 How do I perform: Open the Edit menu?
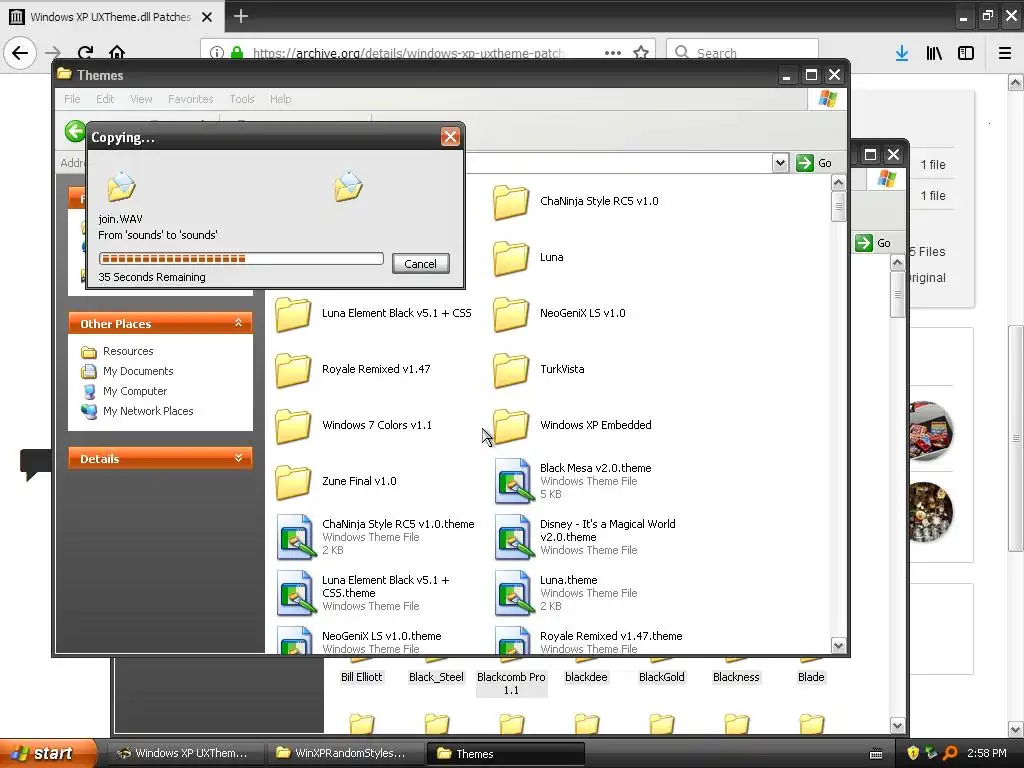click(105, 99)
